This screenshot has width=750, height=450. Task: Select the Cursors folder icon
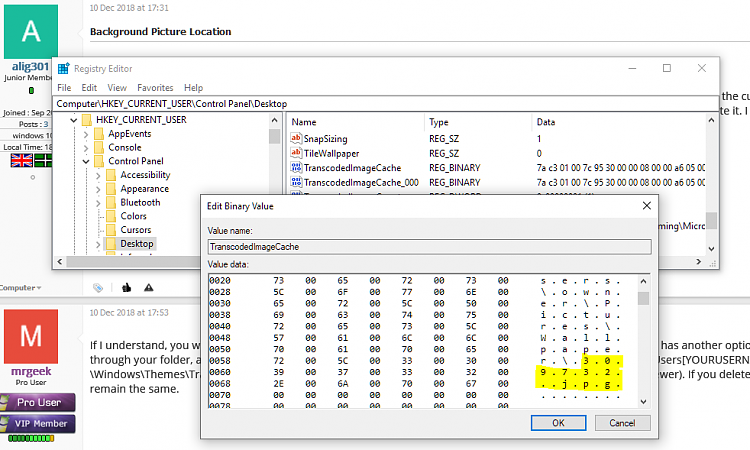[x=111, y=230]
